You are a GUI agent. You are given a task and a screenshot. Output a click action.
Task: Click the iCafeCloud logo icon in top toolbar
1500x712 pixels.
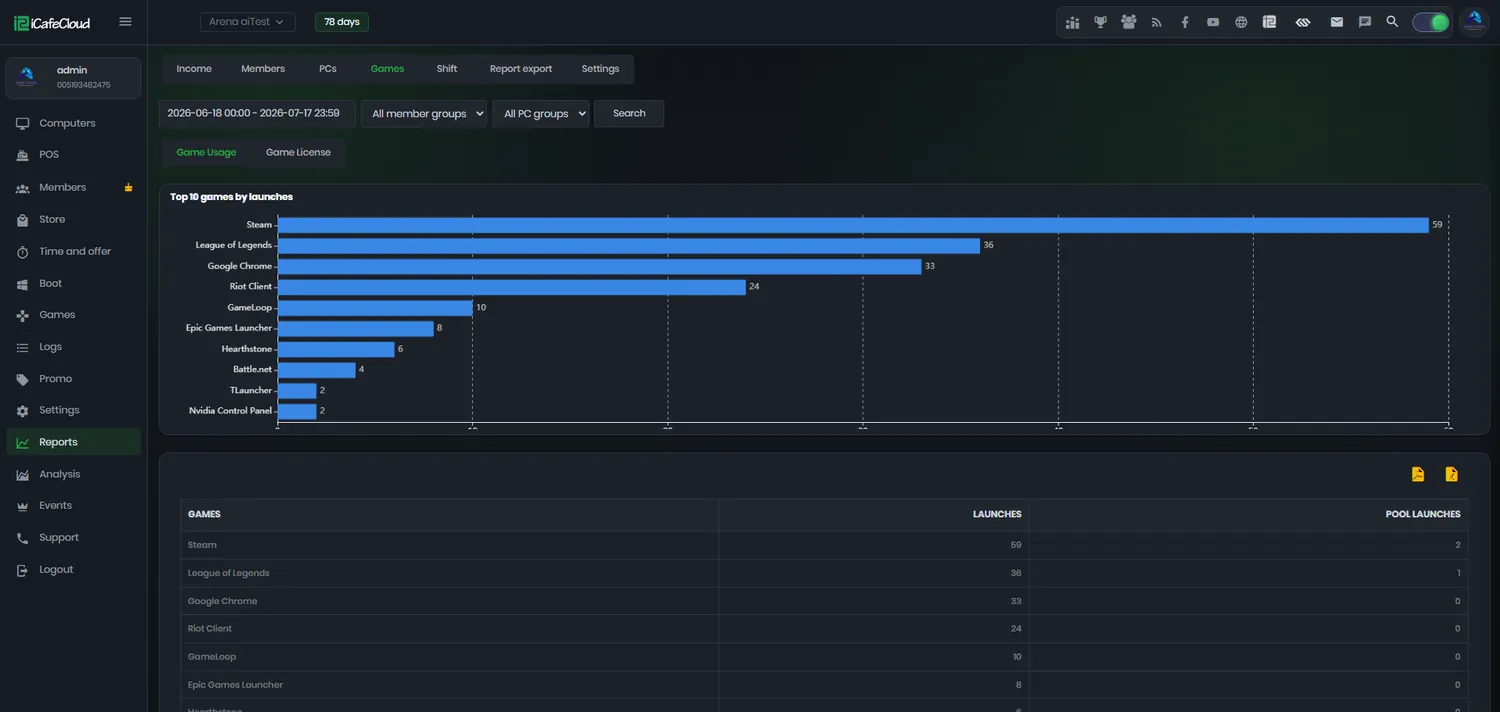pyautogui.click(x=1269, y=22)
